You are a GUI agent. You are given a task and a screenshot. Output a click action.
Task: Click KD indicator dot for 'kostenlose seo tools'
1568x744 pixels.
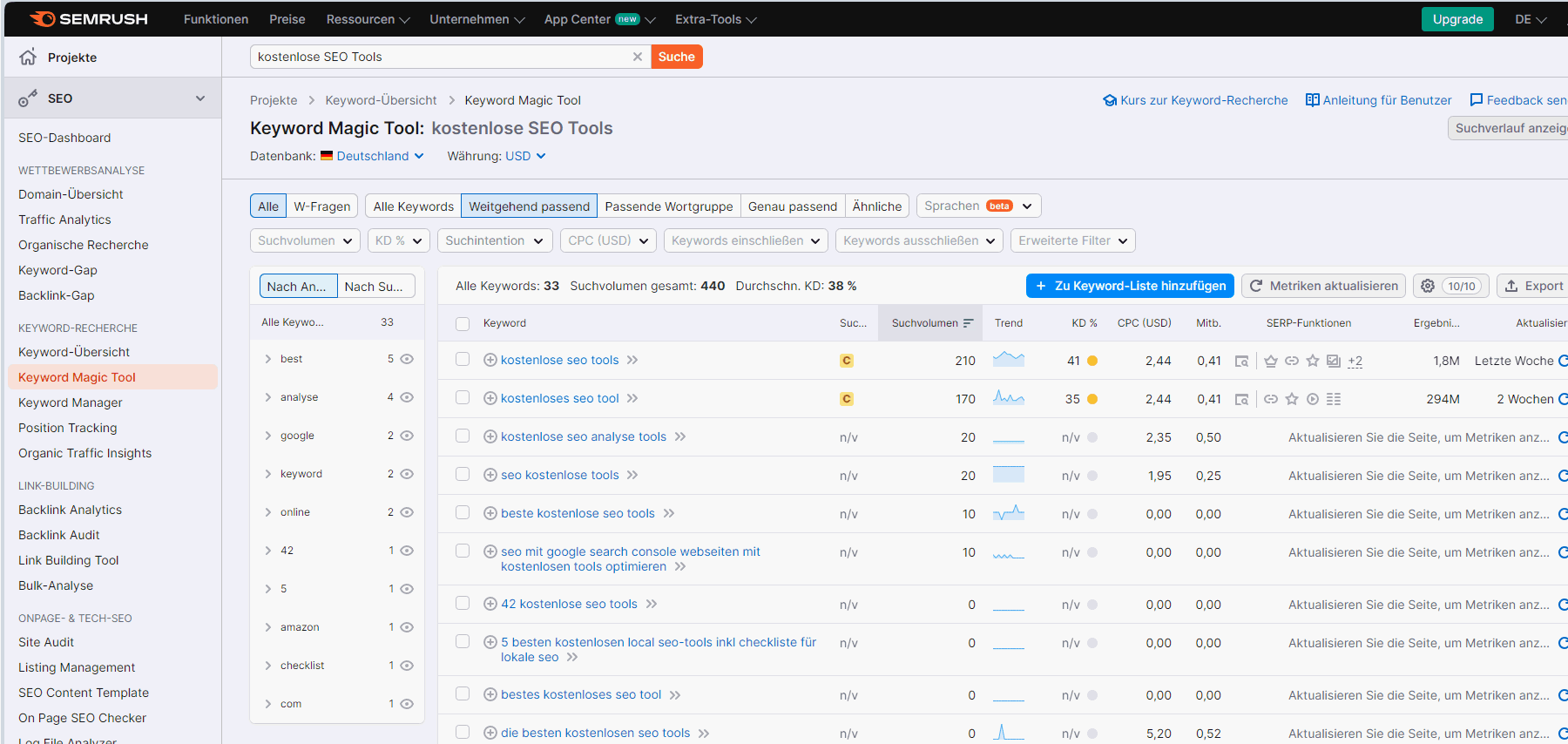tap(1092, 361)
